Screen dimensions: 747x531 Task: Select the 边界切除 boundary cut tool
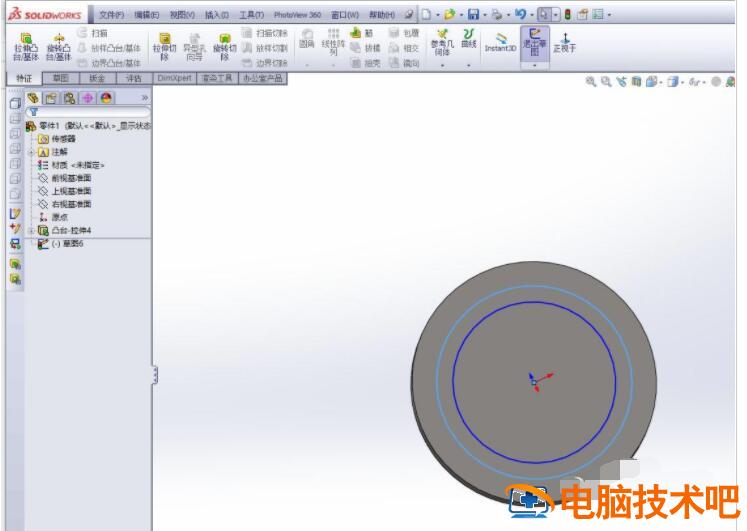click(x=265, y=63)
